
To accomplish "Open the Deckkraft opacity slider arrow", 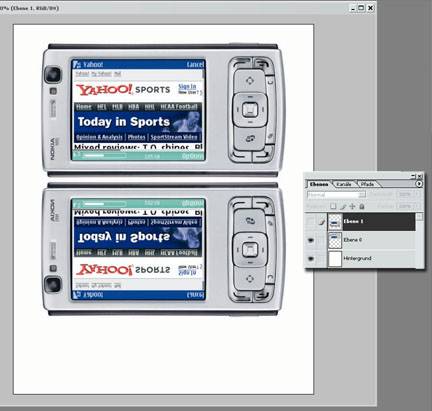I will click(x=417, y=194).
